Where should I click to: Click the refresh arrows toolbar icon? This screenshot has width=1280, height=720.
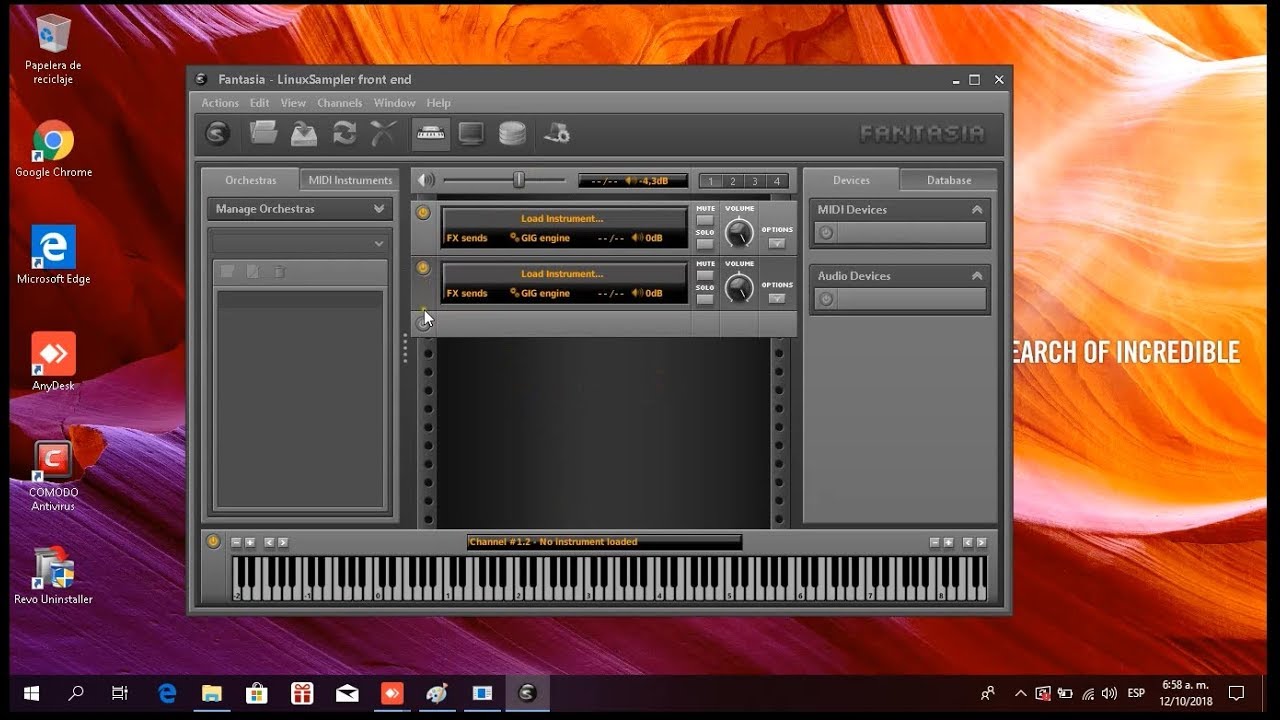[344, 133]
